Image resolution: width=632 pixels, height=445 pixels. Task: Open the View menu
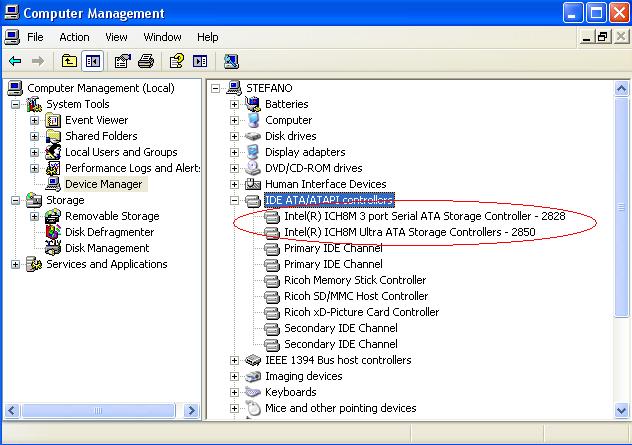pyautogui.click(x=116, y=37)
